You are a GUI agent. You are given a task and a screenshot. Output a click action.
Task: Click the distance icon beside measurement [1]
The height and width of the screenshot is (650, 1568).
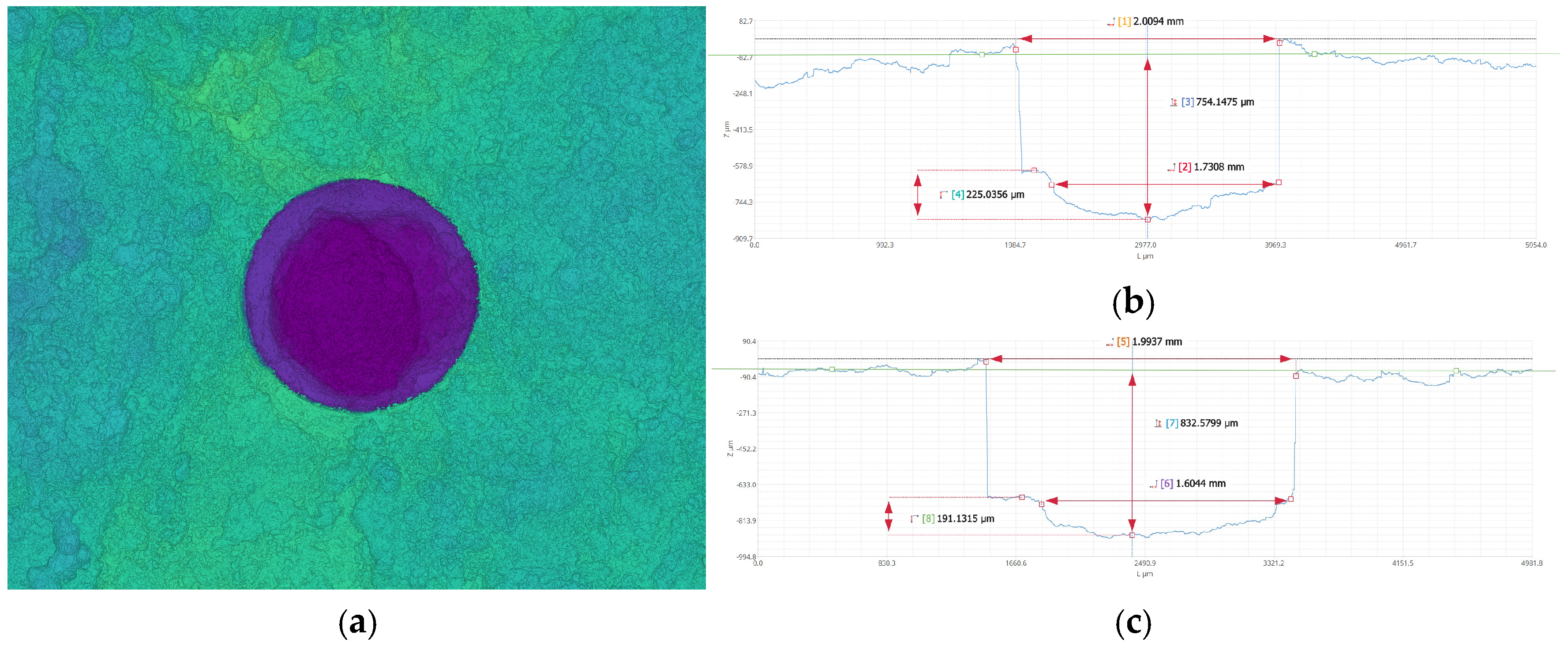click(1111, 22)
